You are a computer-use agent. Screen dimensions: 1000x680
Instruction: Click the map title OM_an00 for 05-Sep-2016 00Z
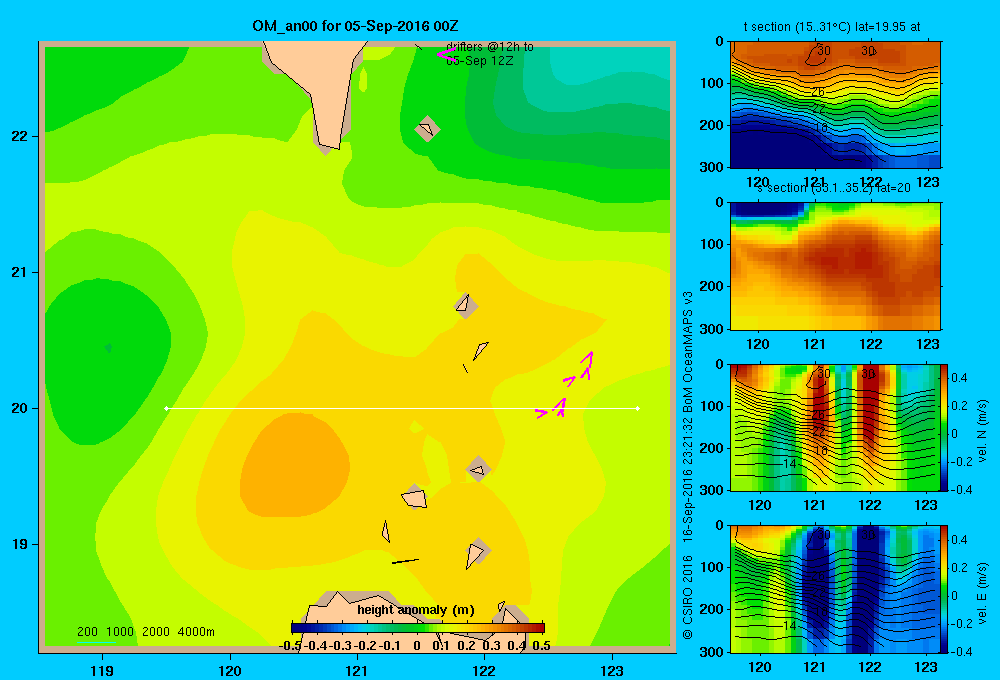[x=355, y=26]
